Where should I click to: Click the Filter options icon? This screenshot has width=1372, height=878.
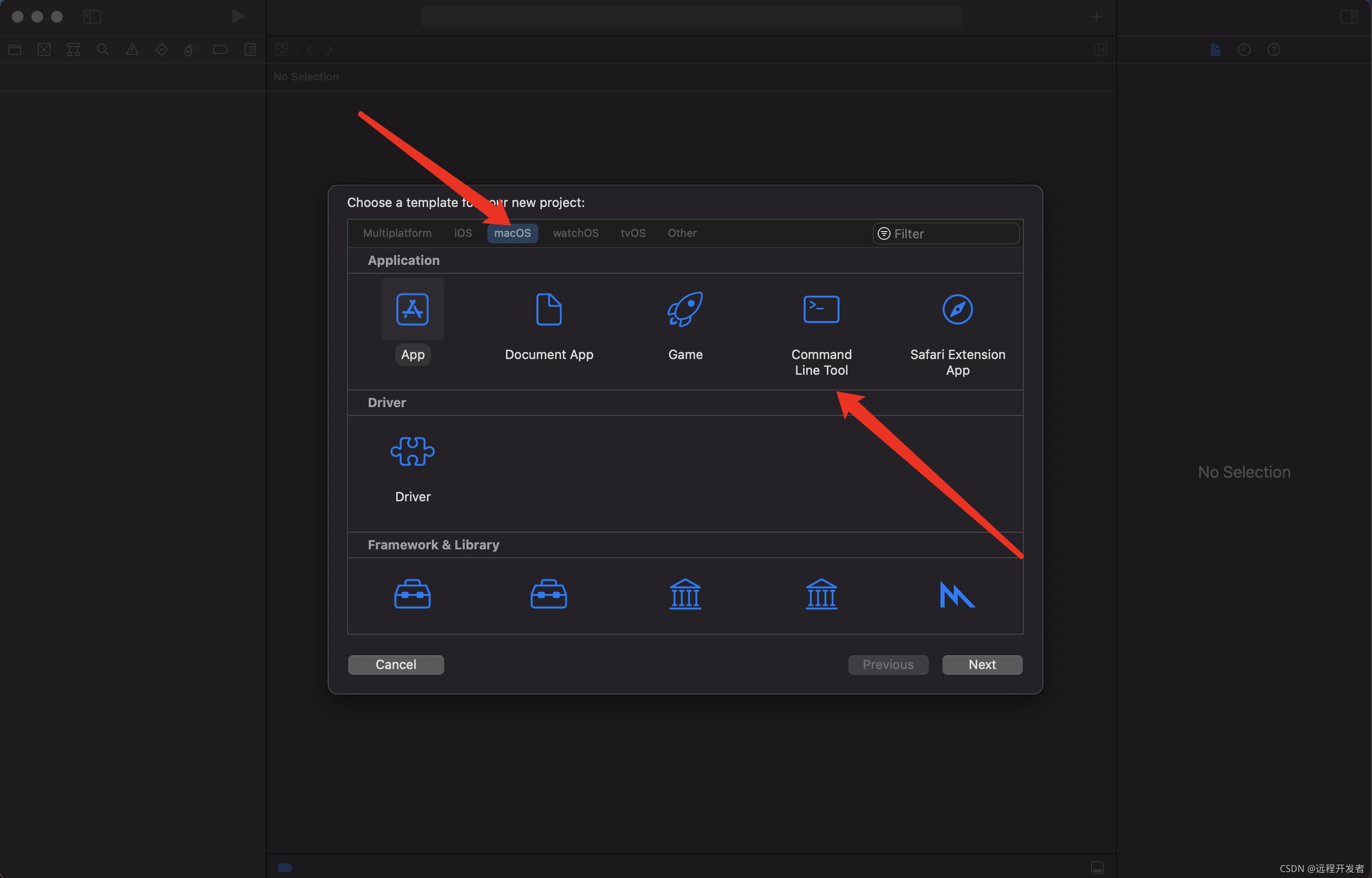coord(884,234)
